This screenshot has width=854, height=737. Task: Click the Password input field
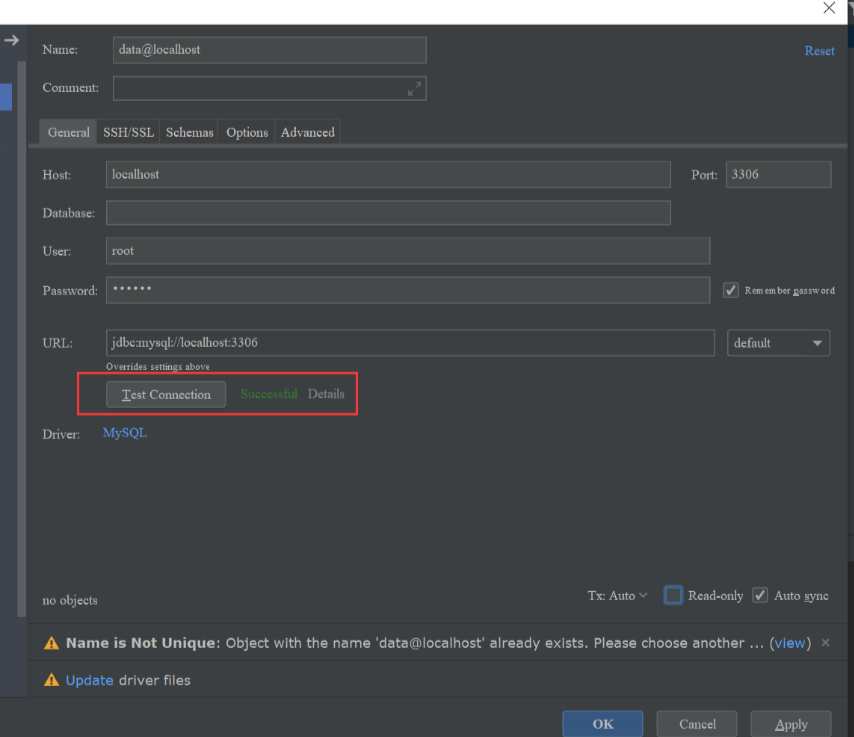click(x=408, y=290)
